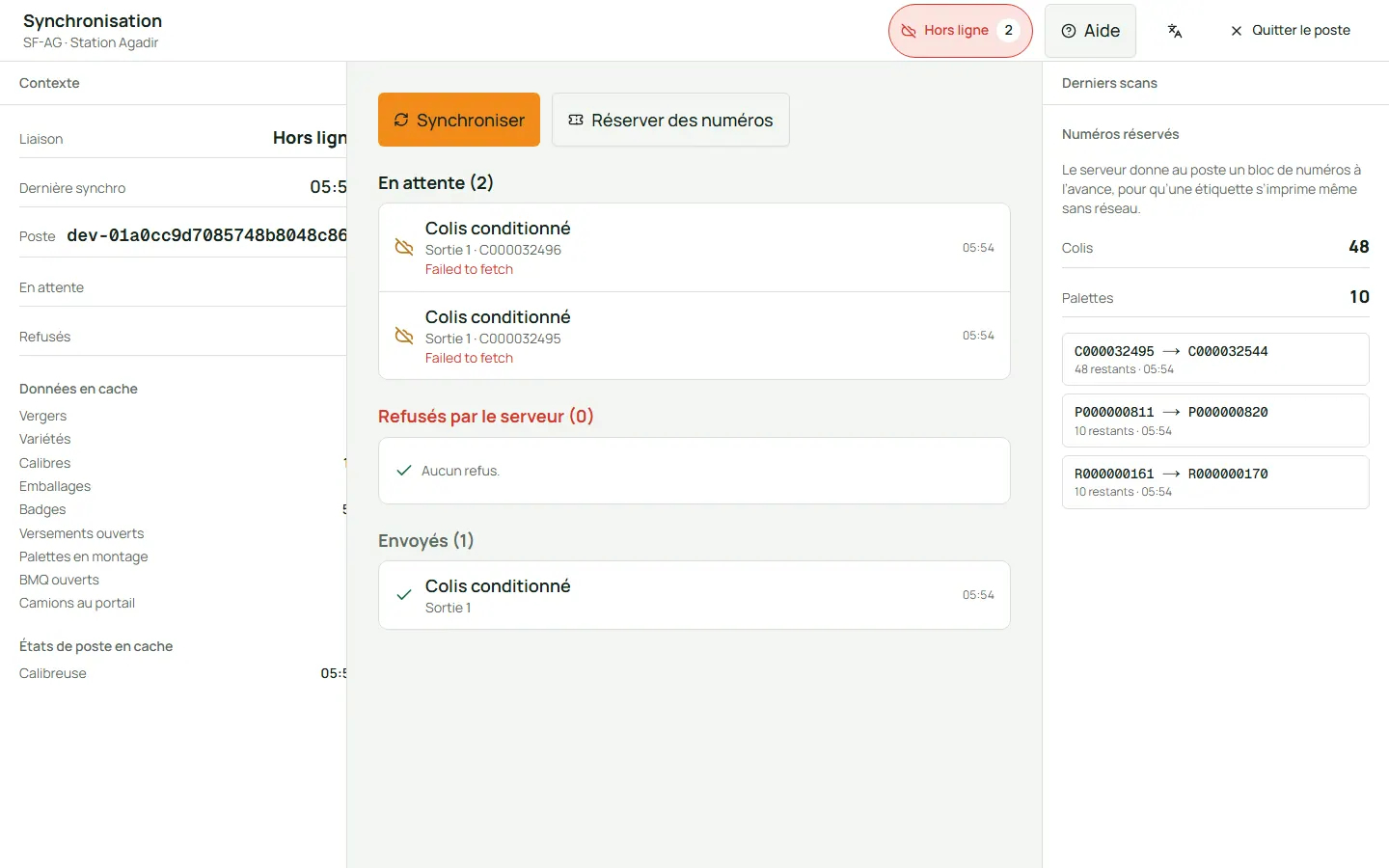Click the sent Colis conditionné entry title
The width and height of the screenshot is (1389, 868).
pyautogui.click(x=498, y=586)
